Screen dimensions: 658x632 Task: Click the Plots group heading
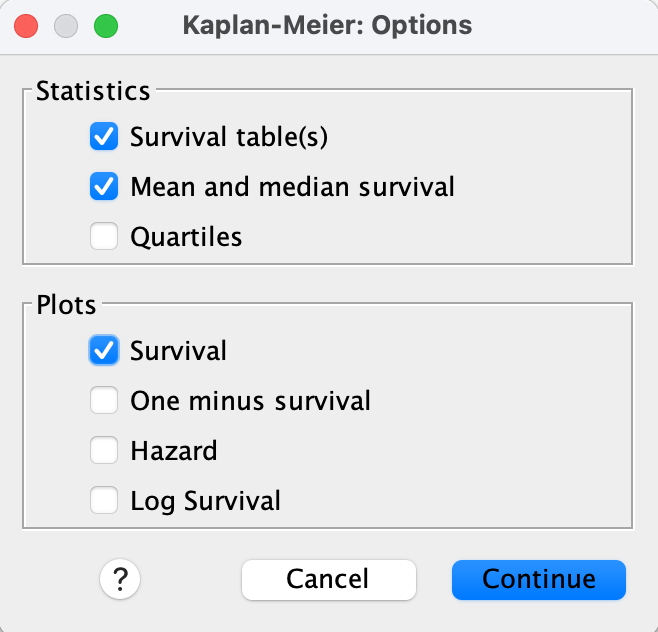(x=67, y=304)
